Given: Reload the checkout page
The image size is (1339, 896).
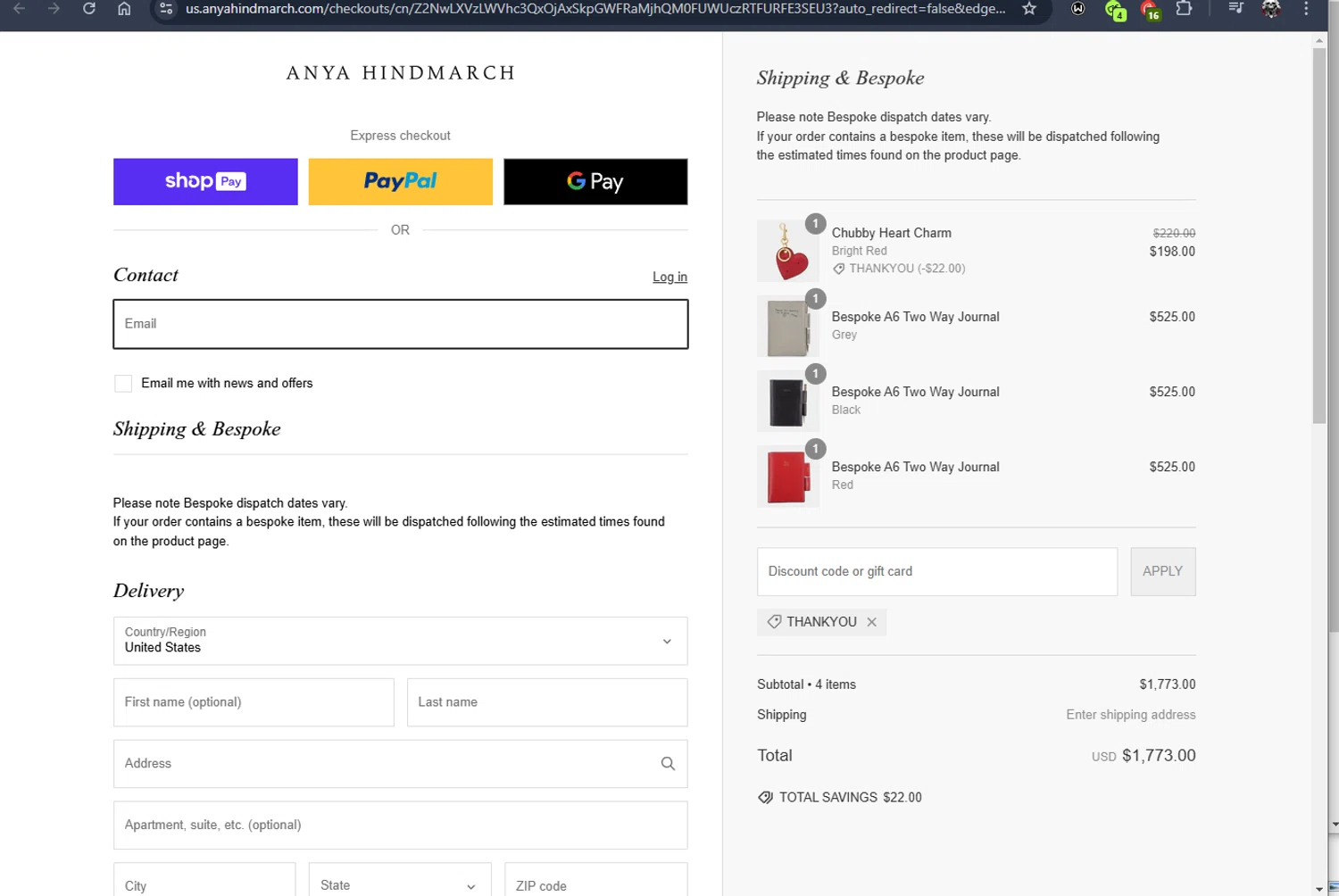Looking at the screenshot, I should tap(88, 9).
